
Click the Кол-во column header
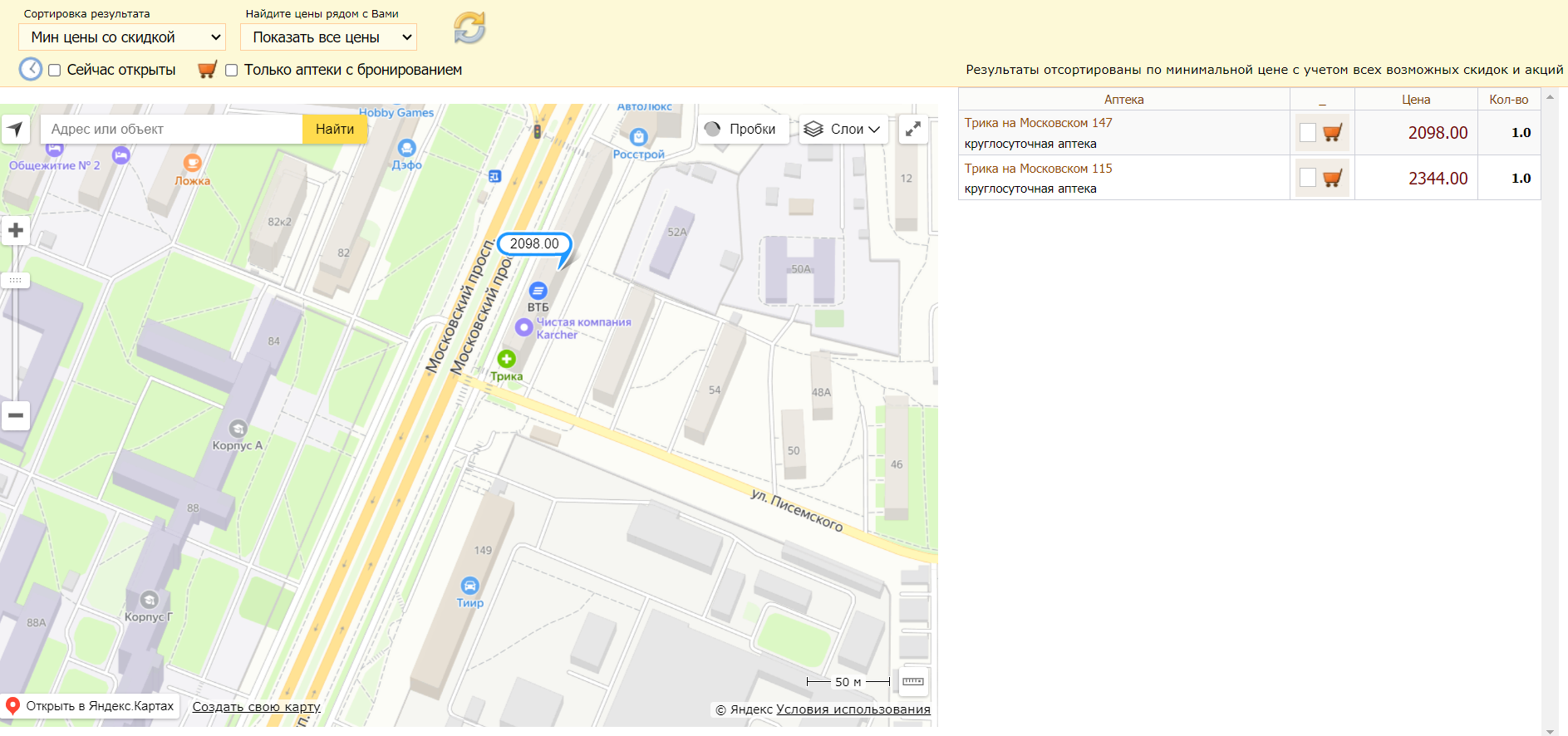pos(1509,100)
